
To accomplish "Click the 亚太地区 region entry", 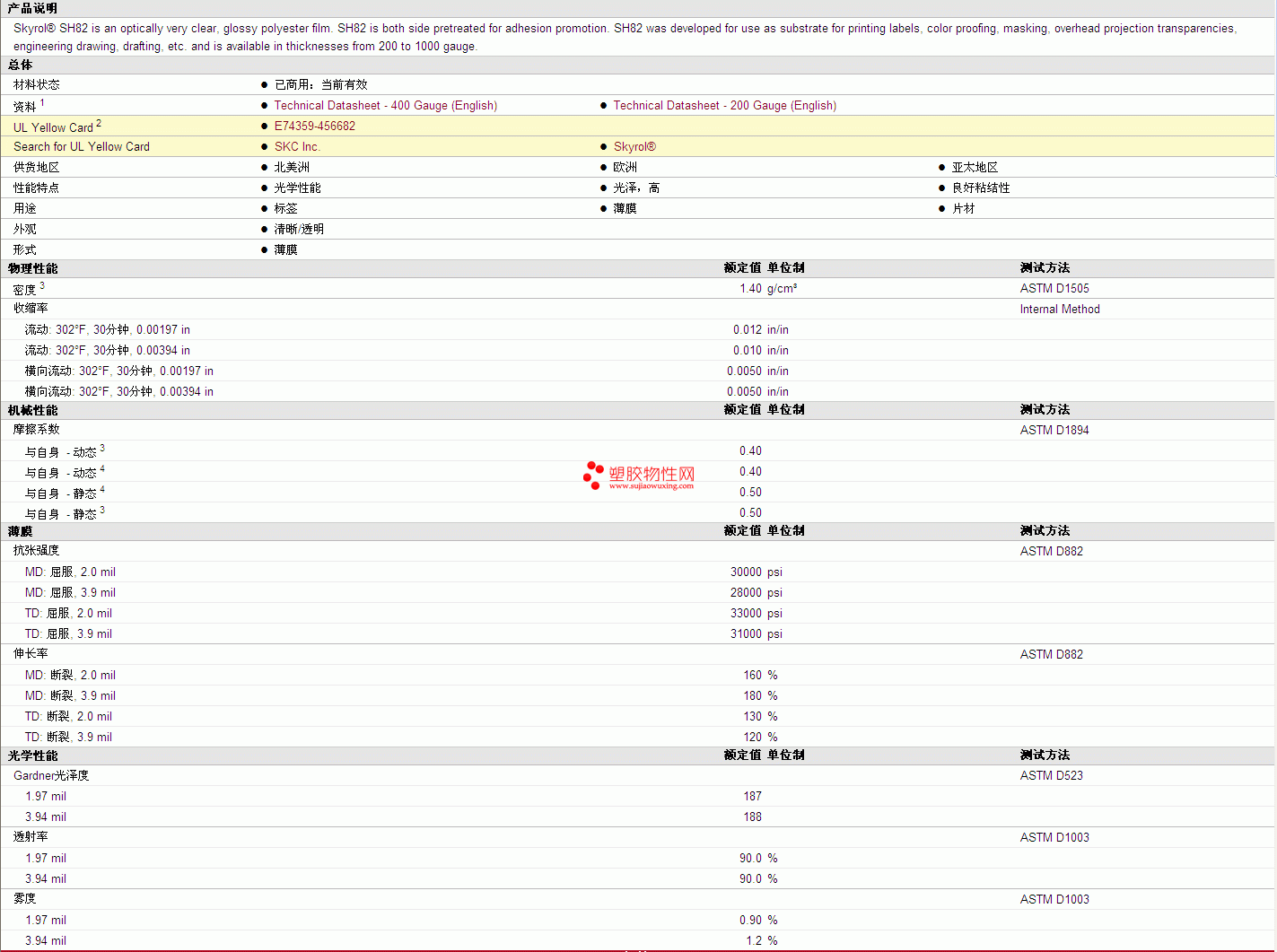I will click(x=975, y=167).
